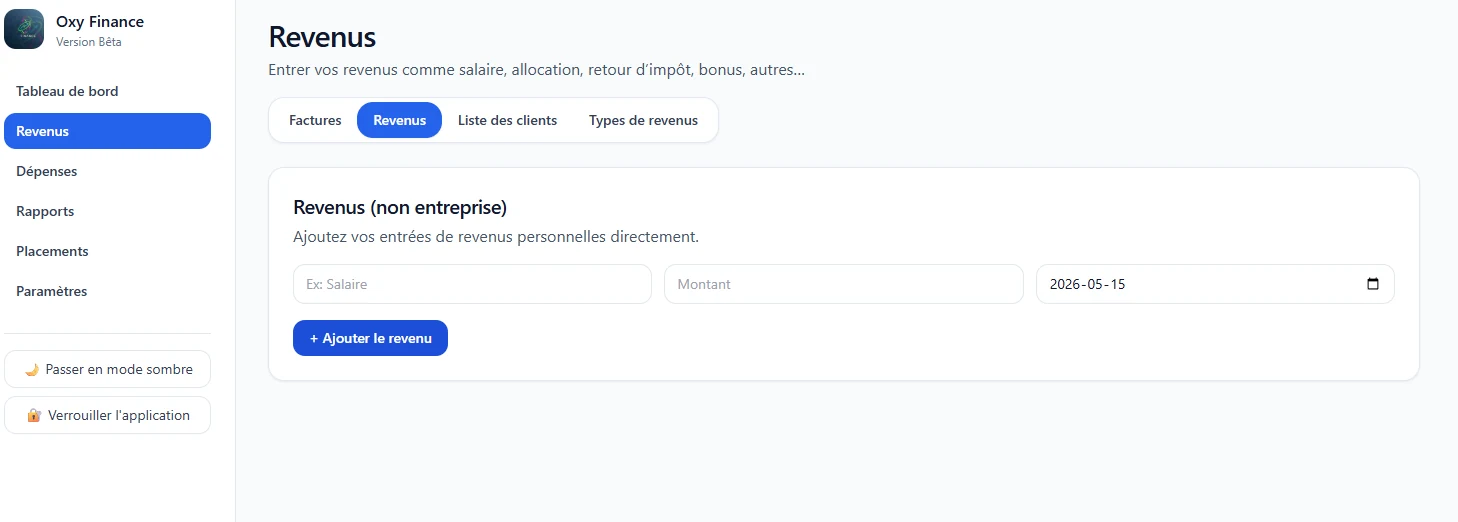Select the Revenus tab pill
The height and width of the screenshot is (522, 1458).
click(x=400, y=120)
